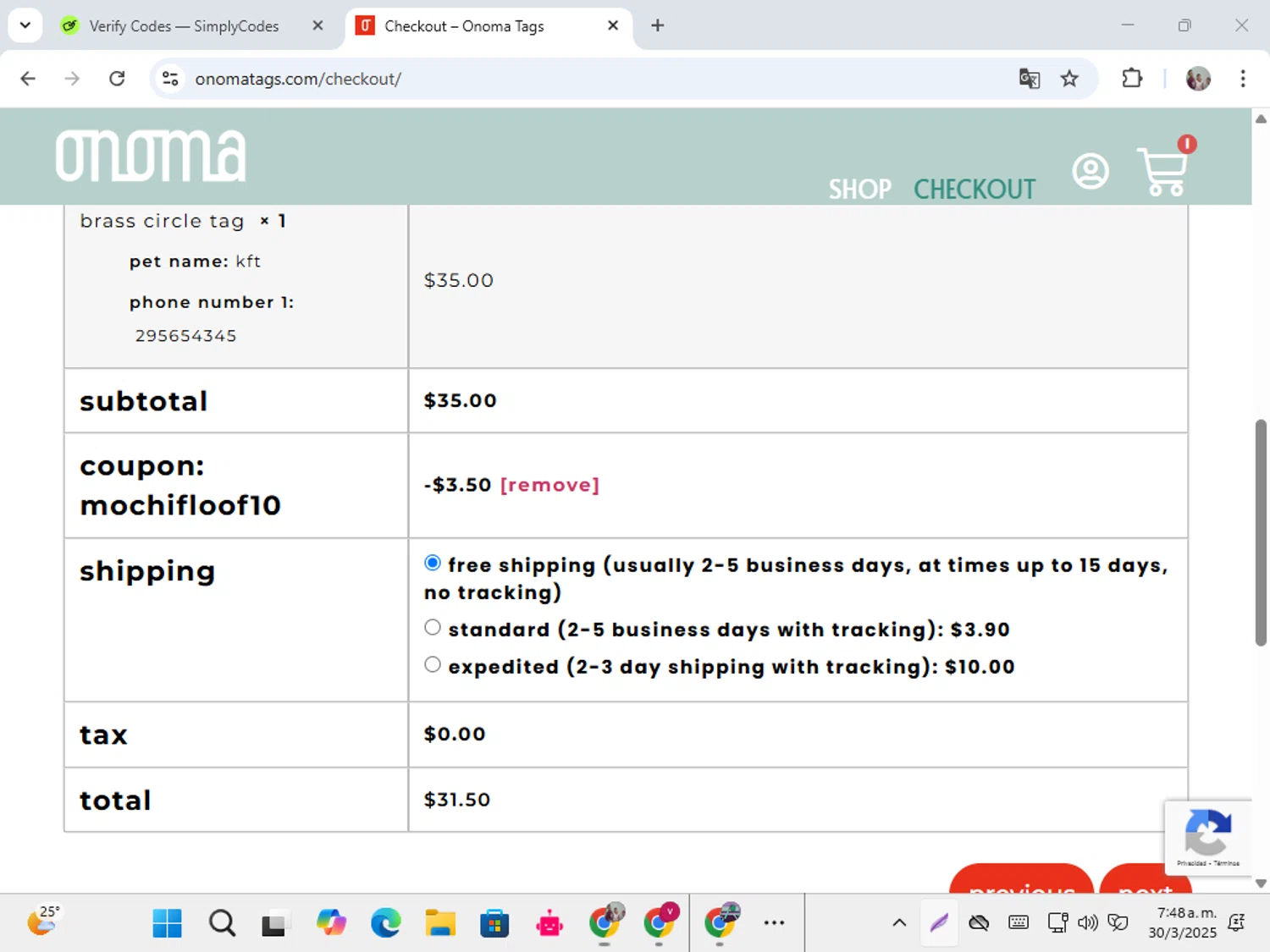Switch to the Verify Codes SimplyCodes tab
This screenshot has height=952, width=1270.
(x=185, y=26)
